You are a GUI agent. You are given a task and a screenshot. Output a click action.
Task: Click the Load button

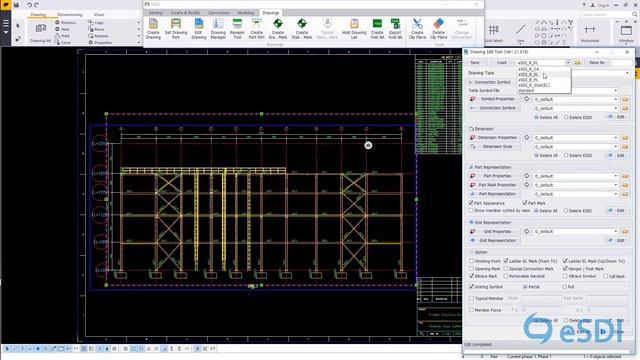pyautogui.click(x=502, y=62)
